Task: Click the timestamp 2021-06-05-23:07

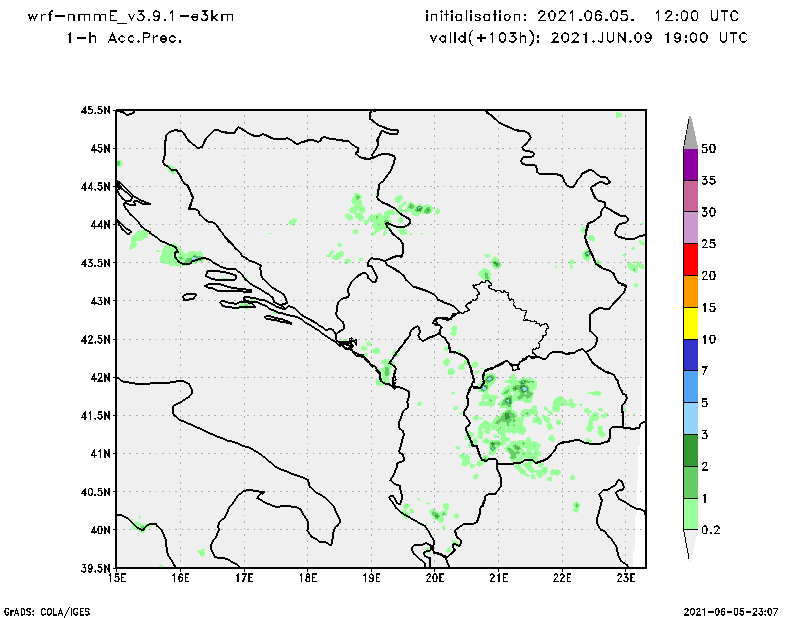Action: 731,612
